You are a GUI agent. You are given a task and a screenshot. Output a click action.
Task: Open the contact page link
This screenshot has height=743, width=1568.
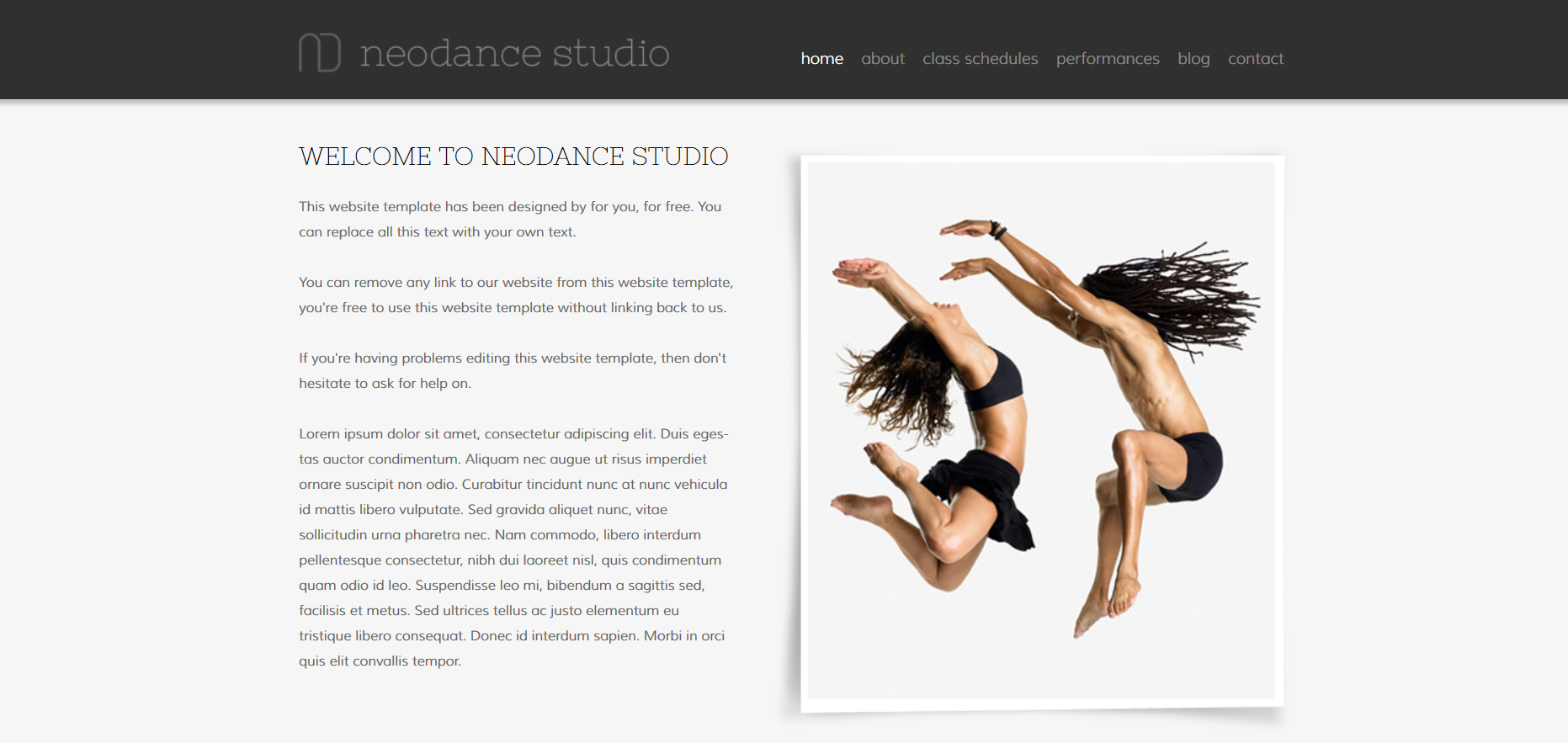pos(1255,59)
